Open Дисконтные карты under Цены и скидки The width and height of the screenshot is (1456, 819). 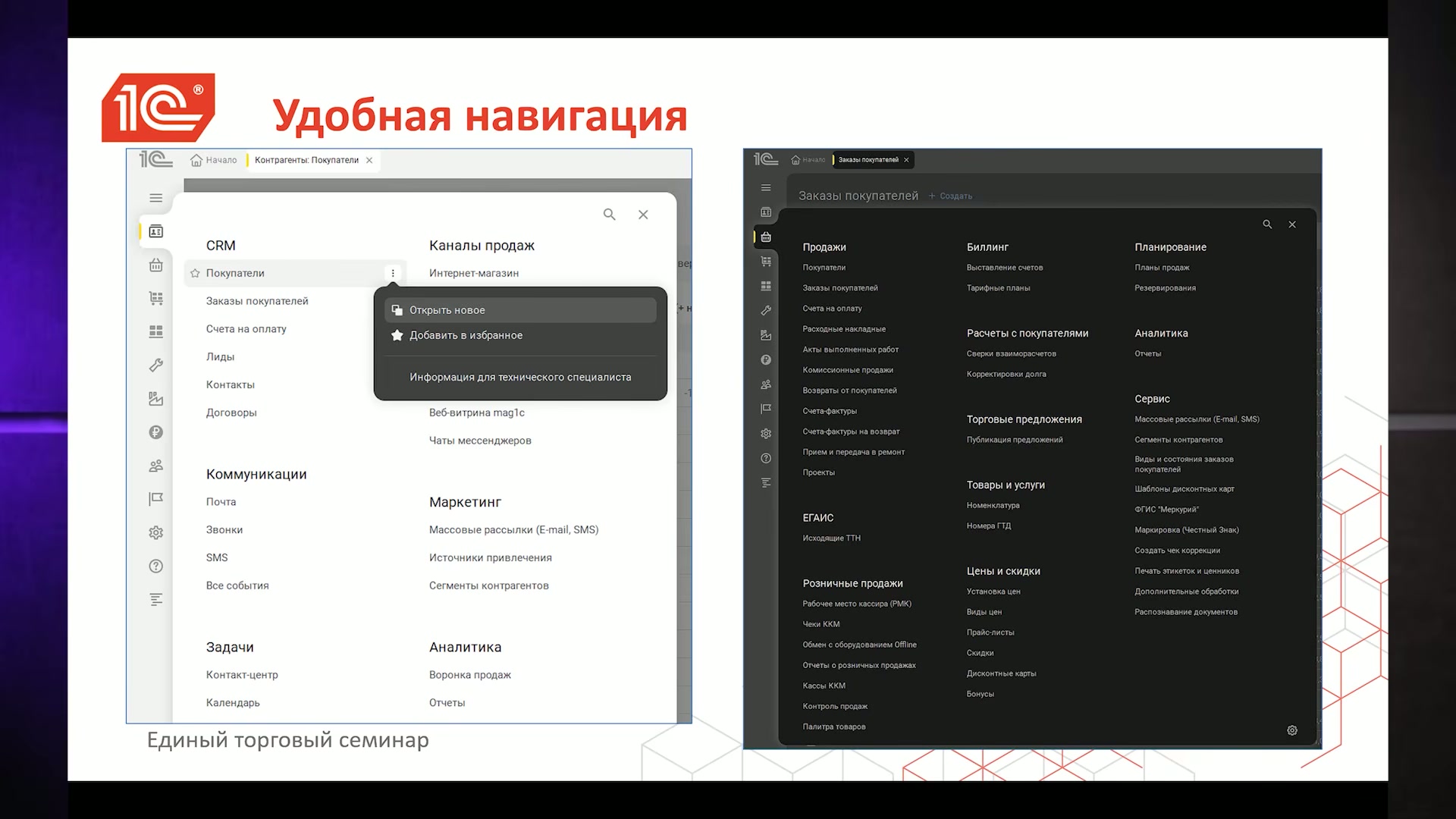(x=1001, y=673)
